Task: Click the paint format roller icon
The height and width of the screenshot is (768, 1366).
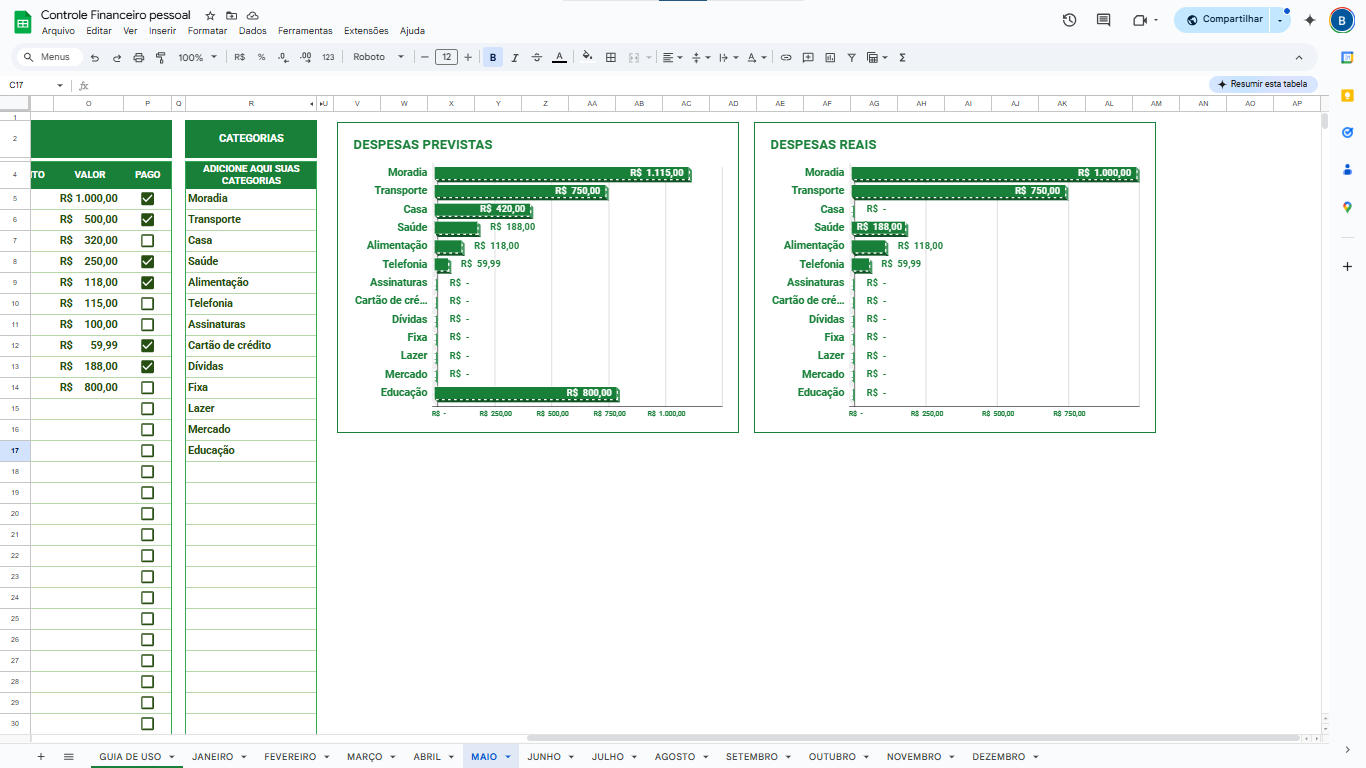Action: tap(160, 58)
